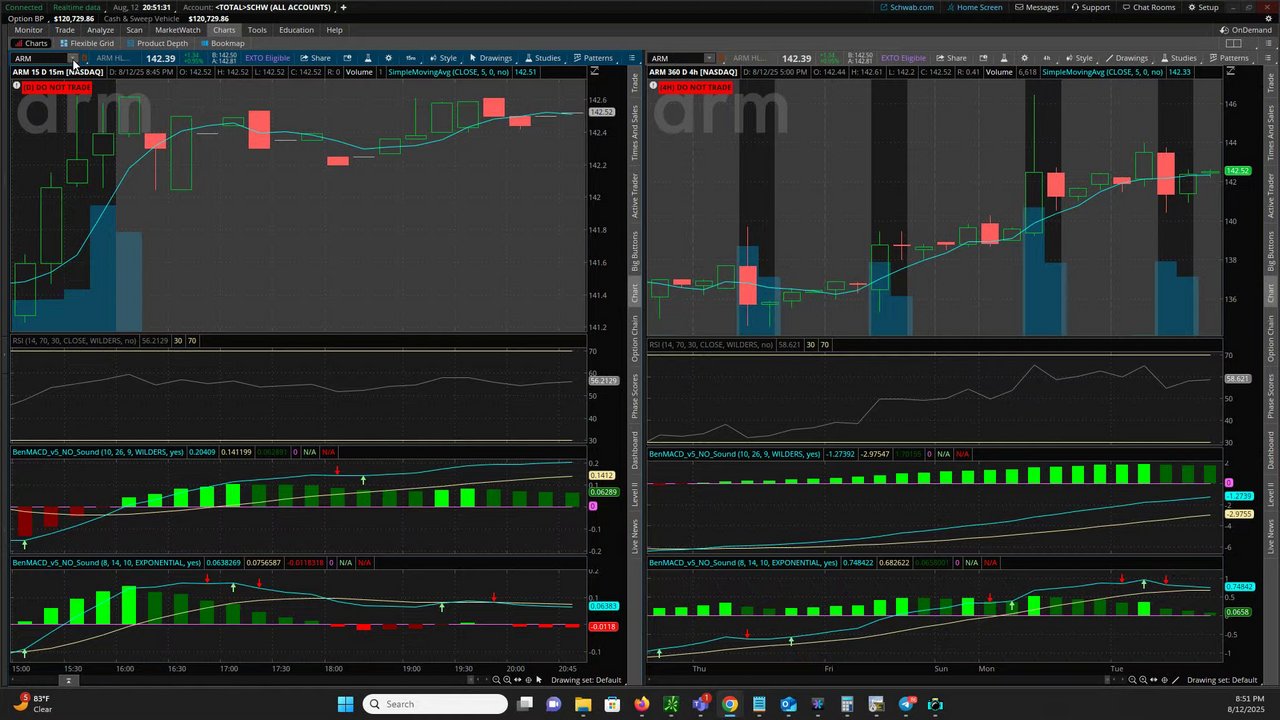
Task: Open the Windows Start menu
Action: click(x=345, y=704)
